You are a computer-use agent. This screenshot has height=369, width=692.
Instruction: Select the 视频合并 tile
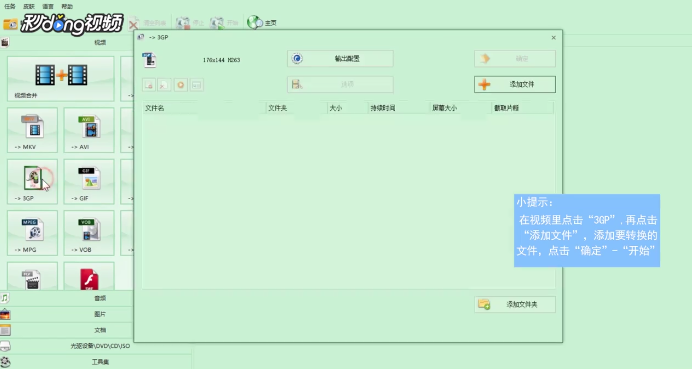point(60,79)
